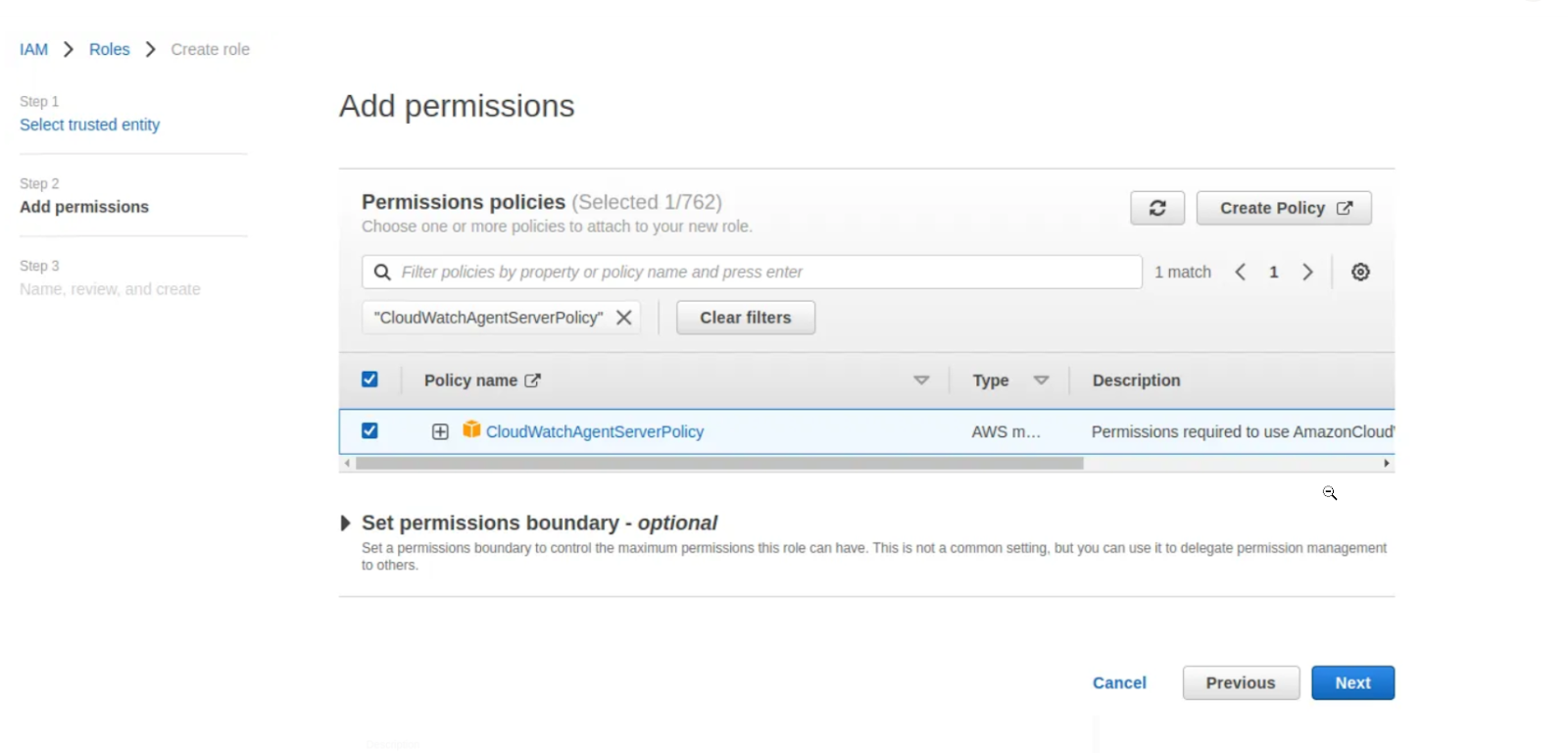The width and height of the screenshot is (1568, 753).
Task: Open table settings via the gear icon
Action: pos(1360,272)
